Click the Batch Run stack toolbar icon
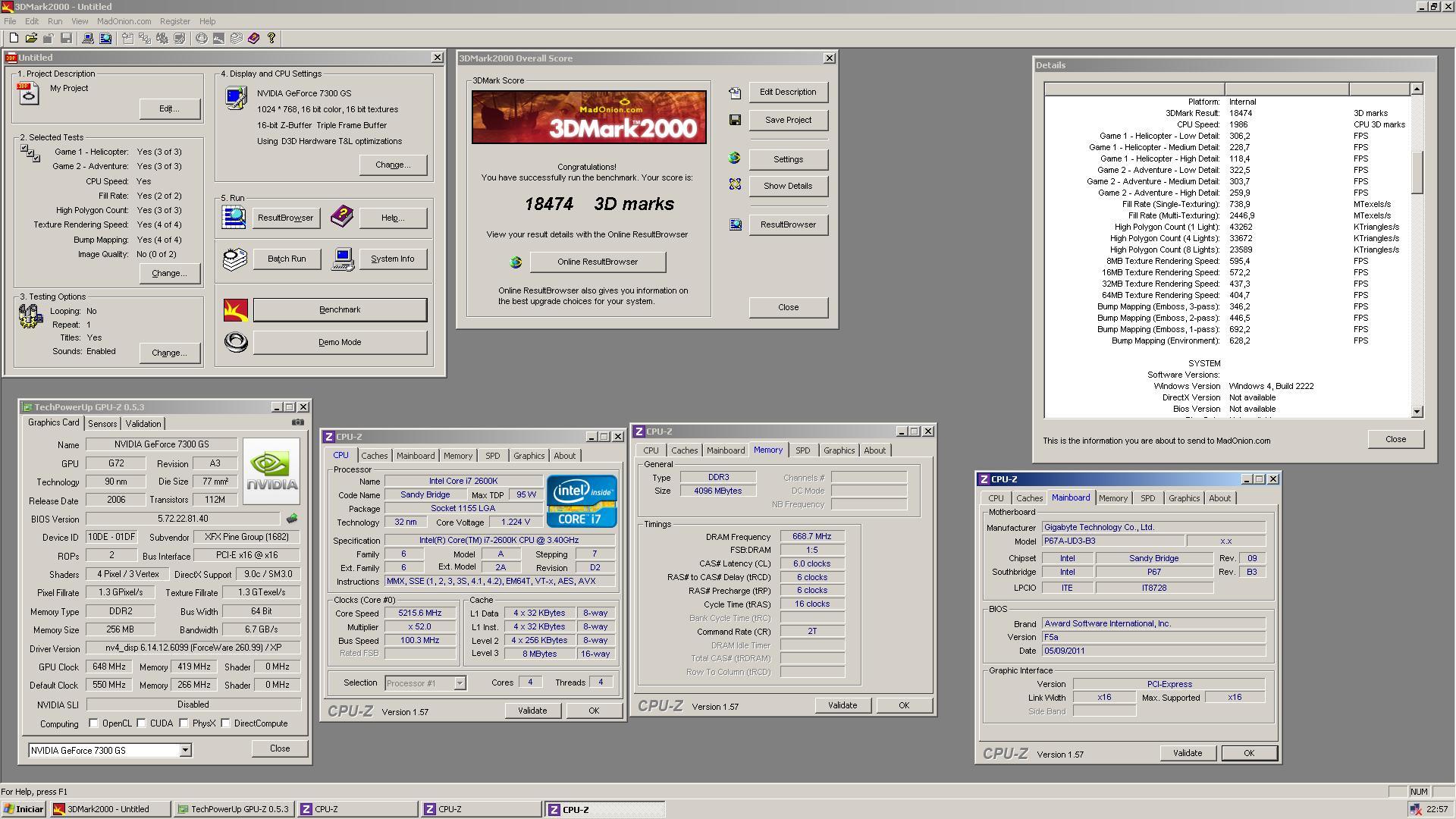This screenshot has width=1456, height=819. tap(237, 38)
